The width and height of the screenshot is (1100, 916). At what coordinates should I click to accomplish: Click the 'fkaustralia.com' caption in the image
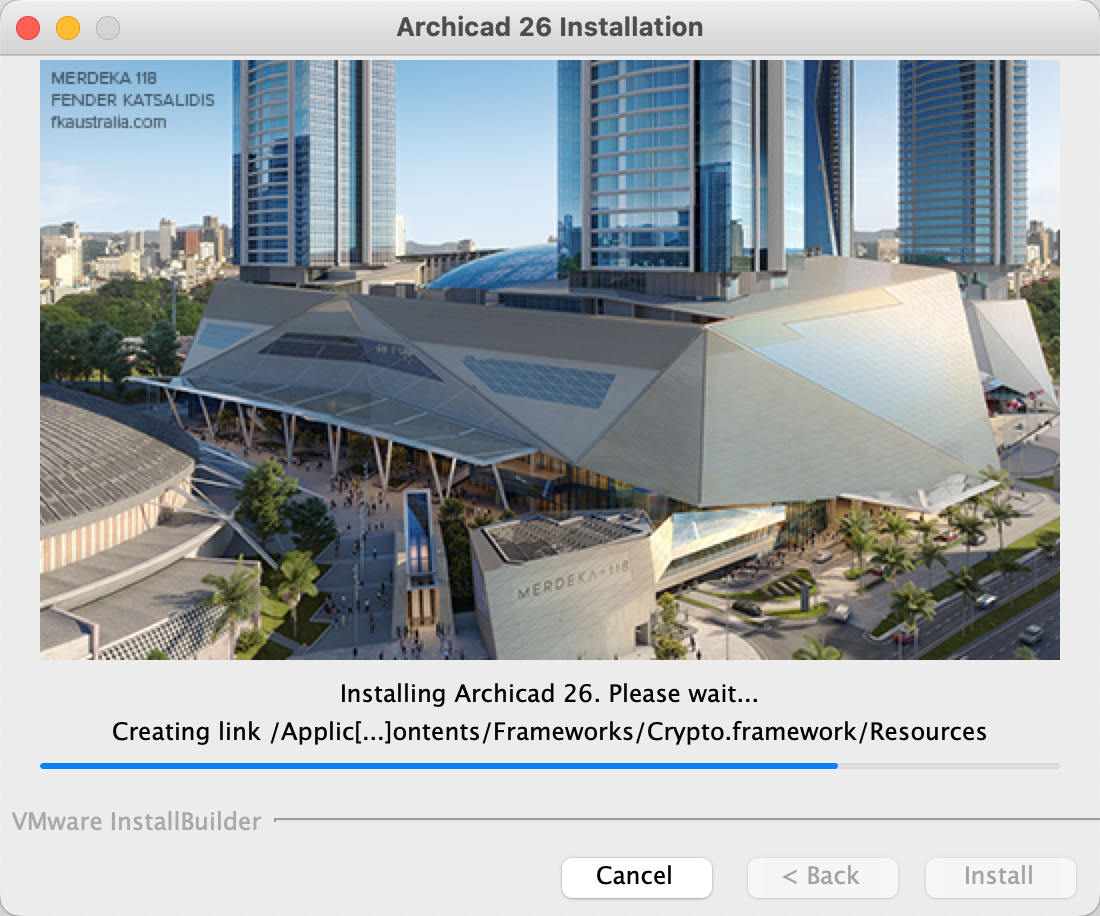coord(109,122)
